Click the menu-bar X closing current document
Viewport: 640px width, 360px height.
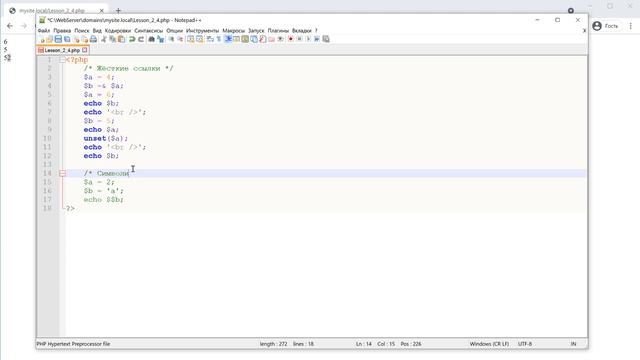[x=584, y=31]
